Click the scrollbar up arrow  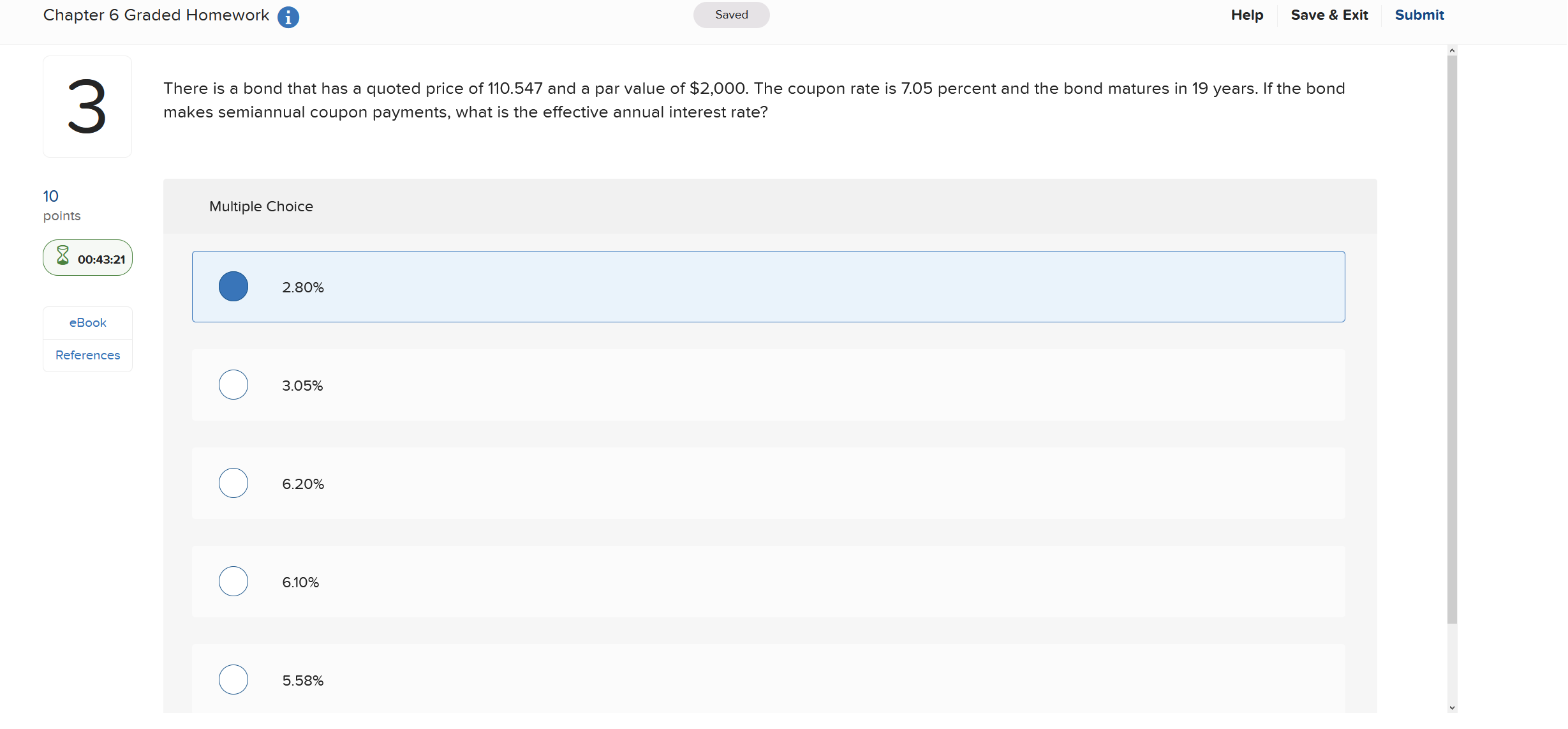tap(1453, 50)
